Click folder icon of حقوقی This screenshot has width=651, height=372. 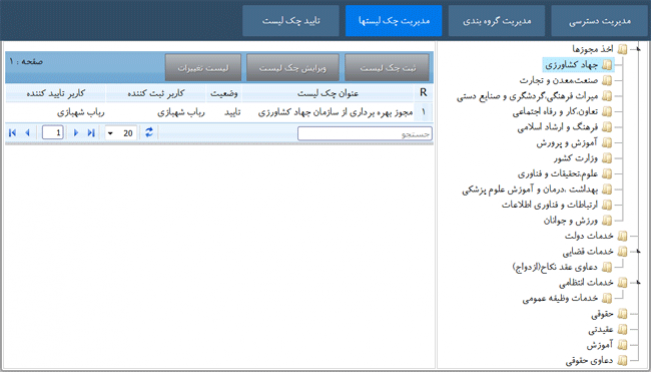[622, 314]
